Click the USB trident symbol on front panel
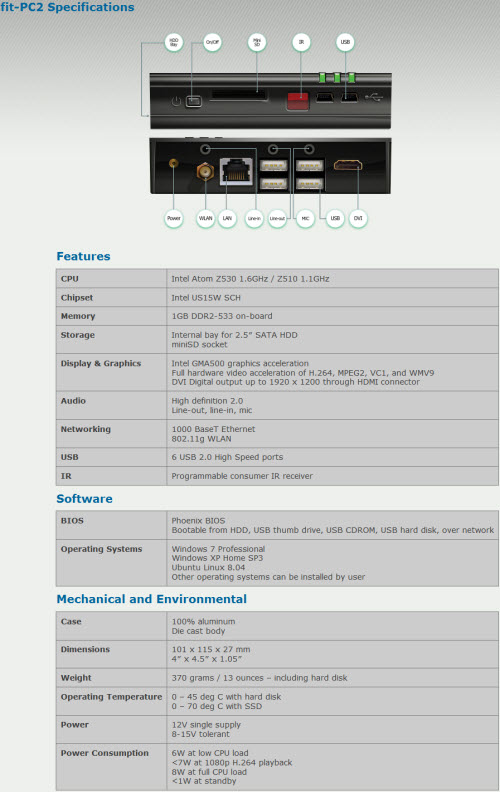Image resolution: width=500 pixels, height=792 pixels. click(374, 96)
